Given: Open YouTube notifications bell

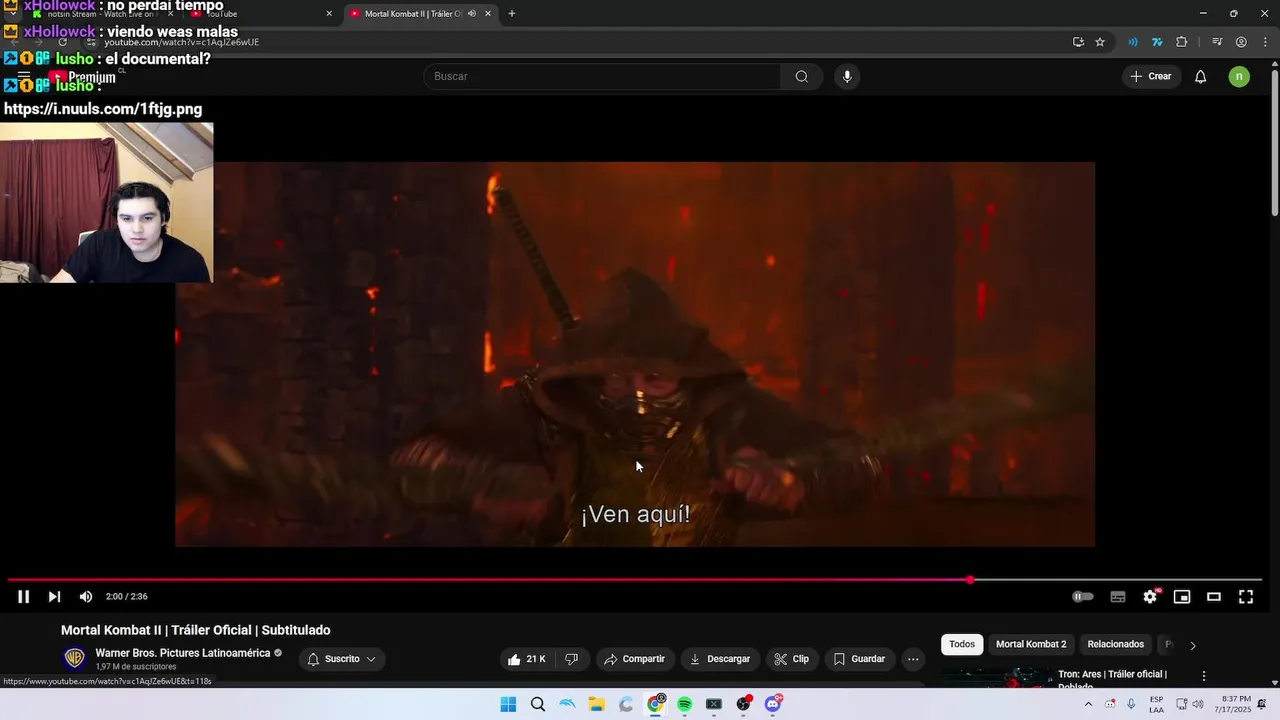Looking at the screenshot, I should coord(1201,76).
